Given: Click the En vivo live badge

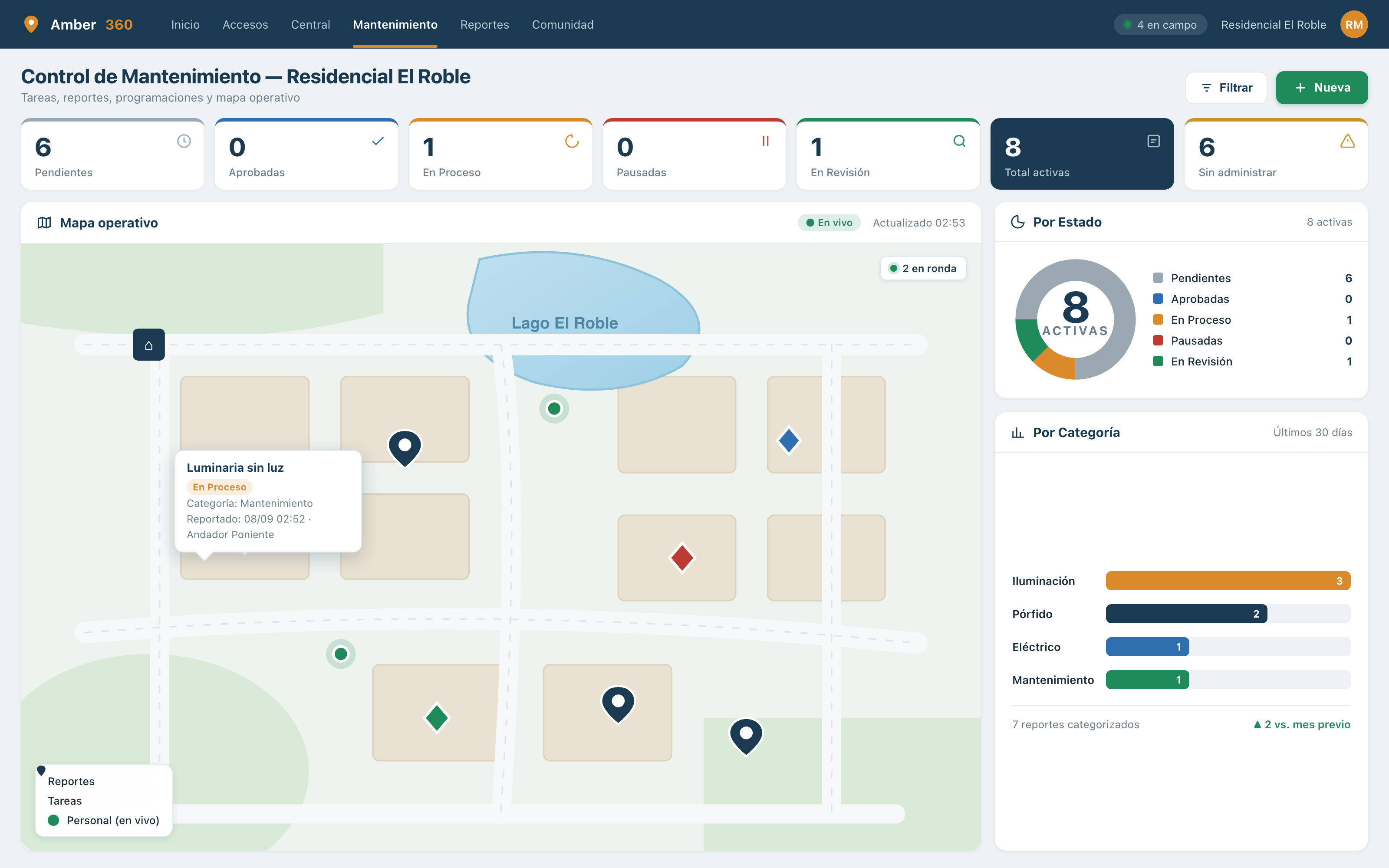Looking at the screenshot, I should (829, 223).
